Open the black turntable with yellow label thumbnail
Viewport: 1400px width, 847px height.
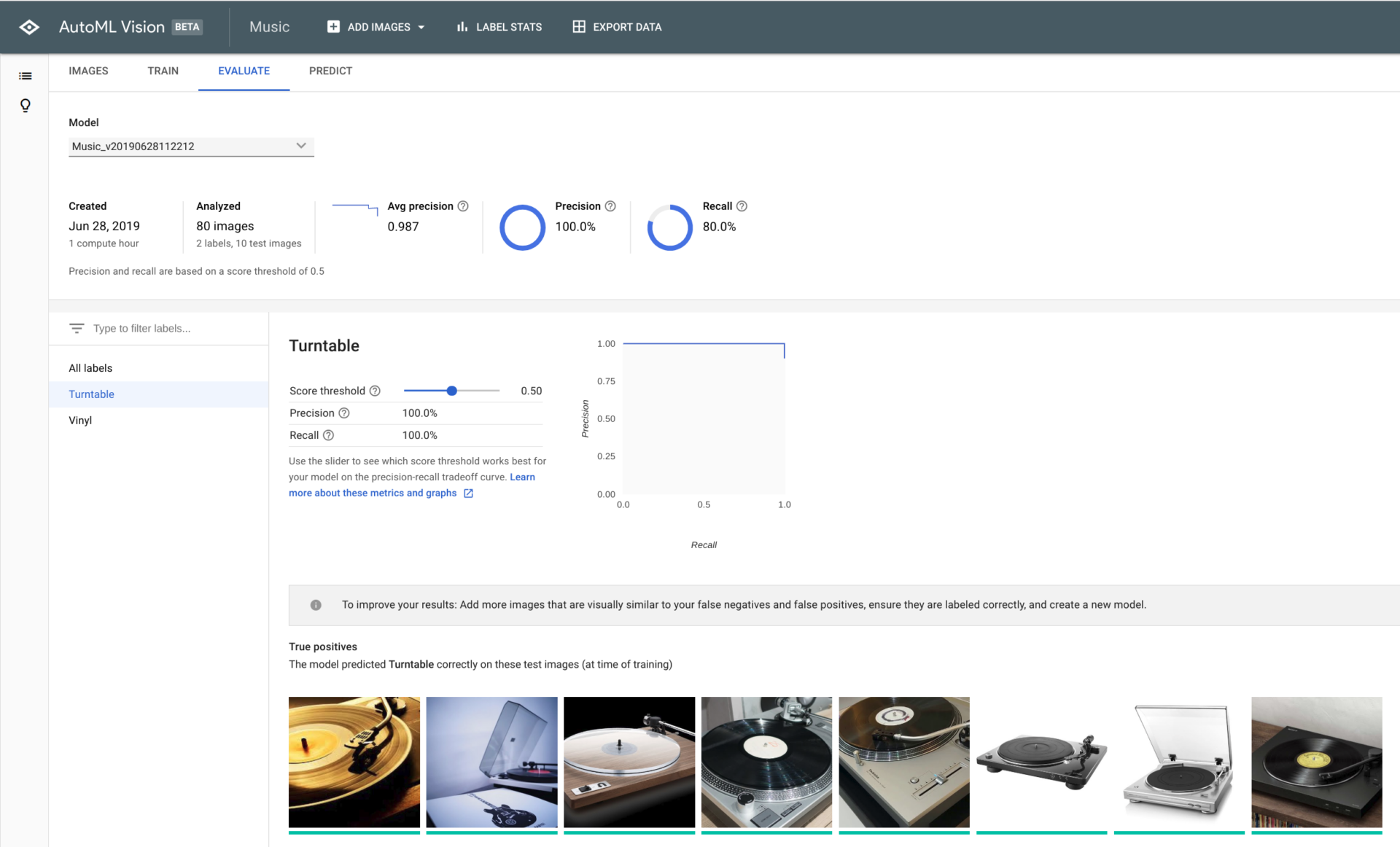(1317, 762)
